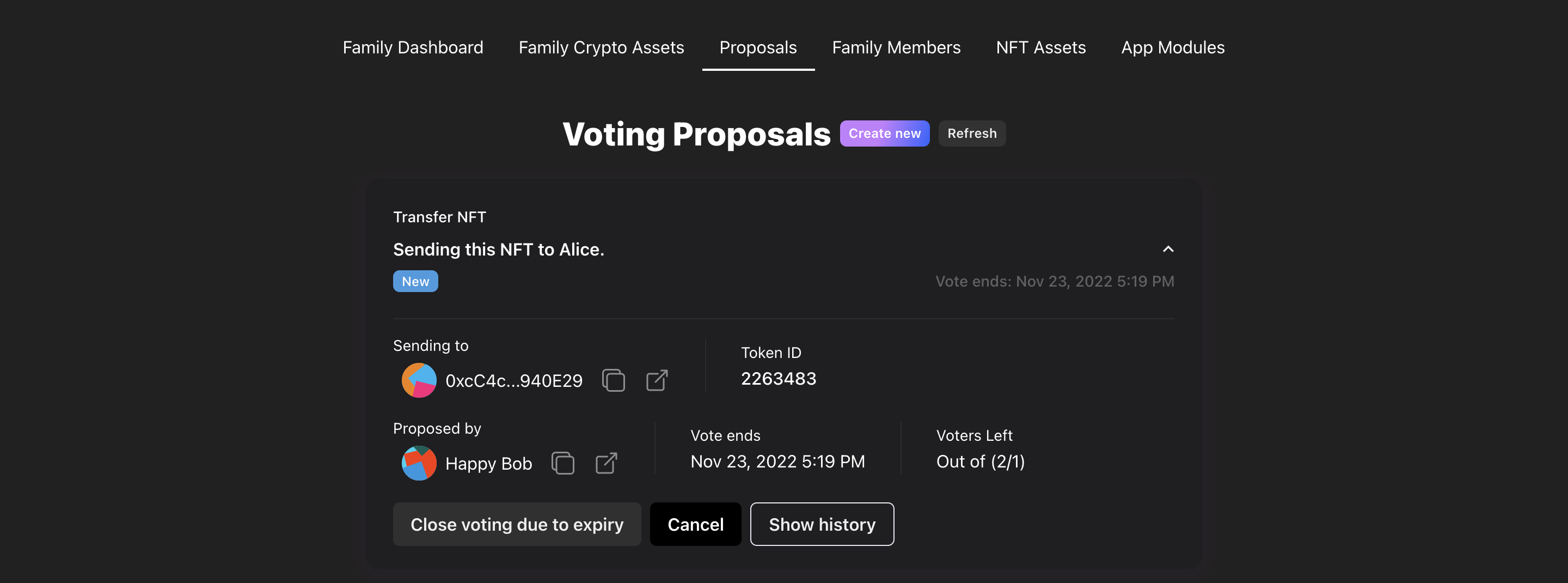Viewport: 1568px width, 583px height.
Task: Copy the recipient address 0xcC4c...940E29
Action: click(613, 381)
